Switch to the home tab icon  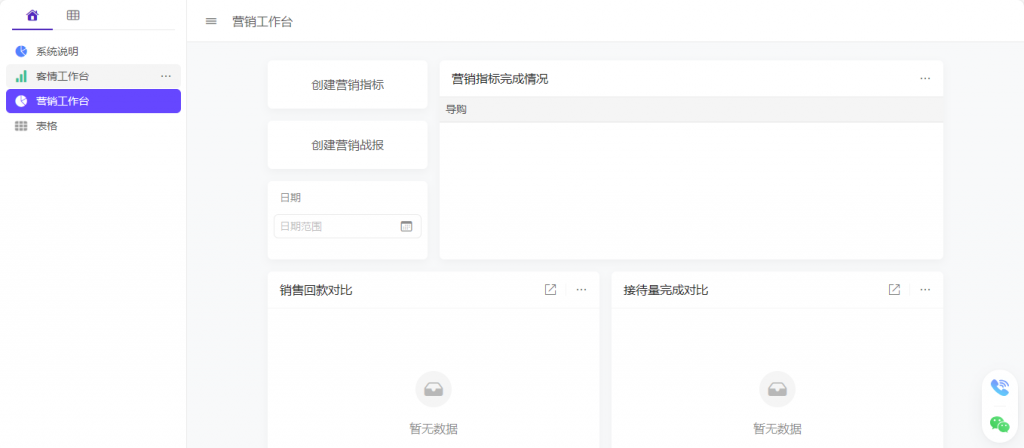[x=32, y=15]
